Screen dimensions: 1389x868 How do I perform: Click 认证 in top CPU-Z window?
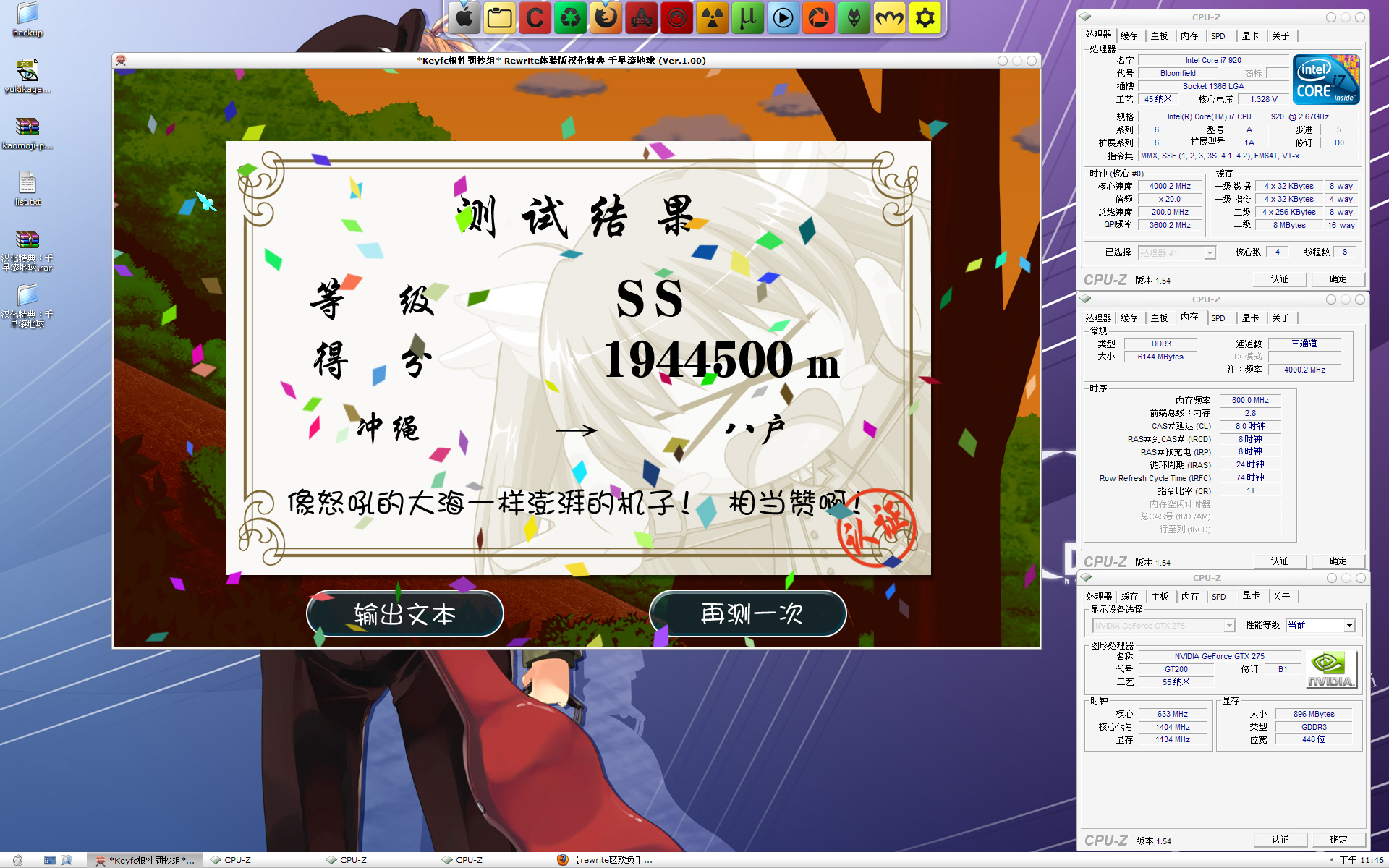(1280, 279)
